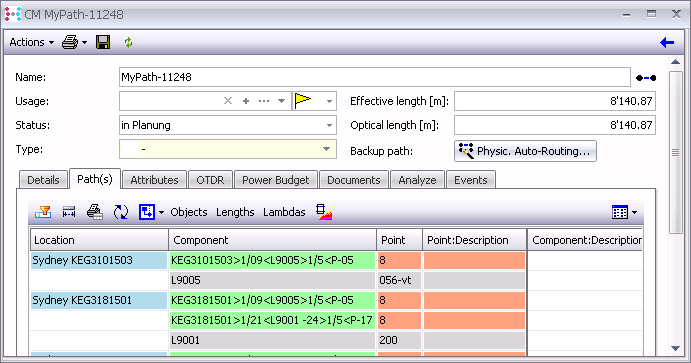Image resolution: width=691 pixels, height=363 pixels.
Task: Open the Status dropdown in Planung
Action: tap(329, 125)
